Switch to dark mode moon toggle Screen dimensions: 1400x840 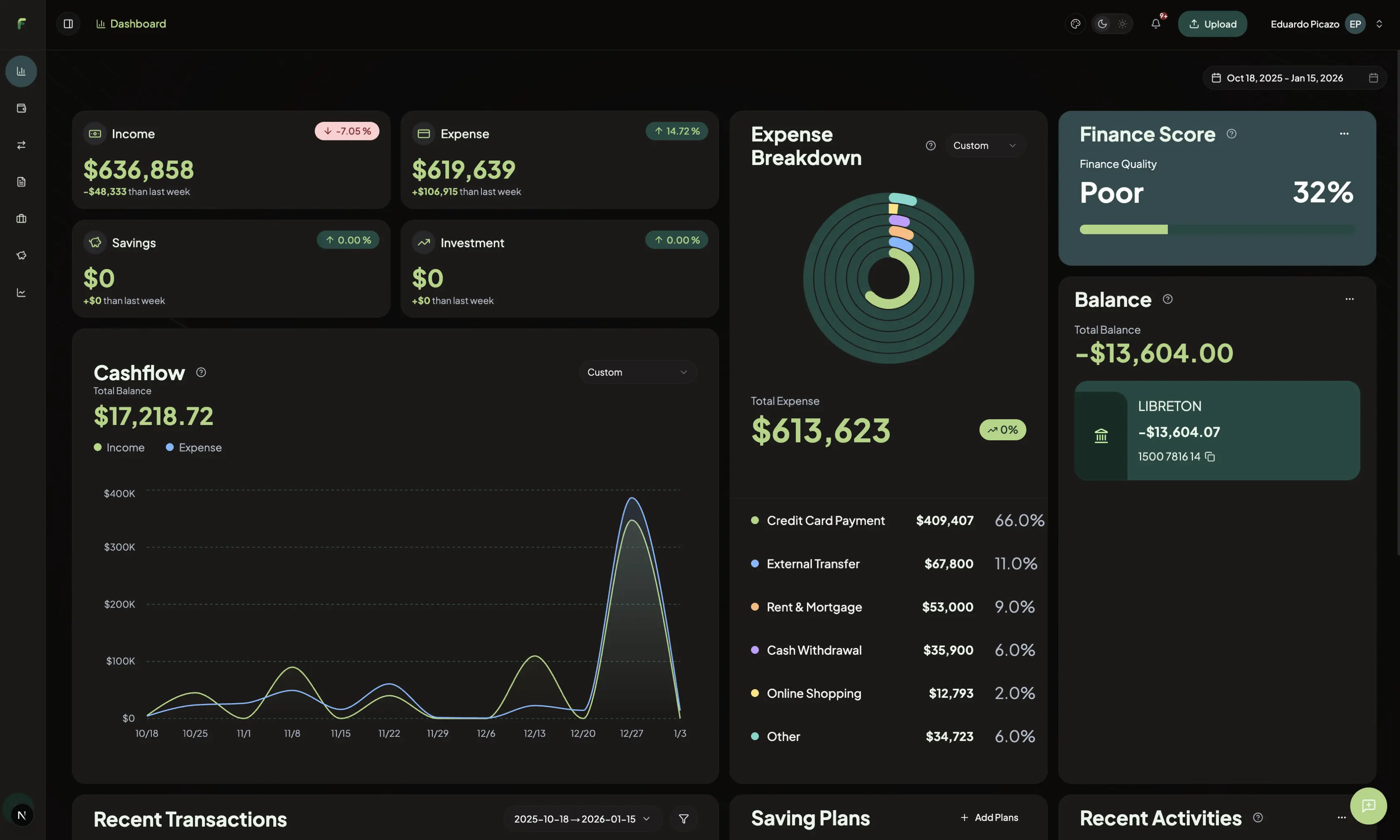(1102, 24)
